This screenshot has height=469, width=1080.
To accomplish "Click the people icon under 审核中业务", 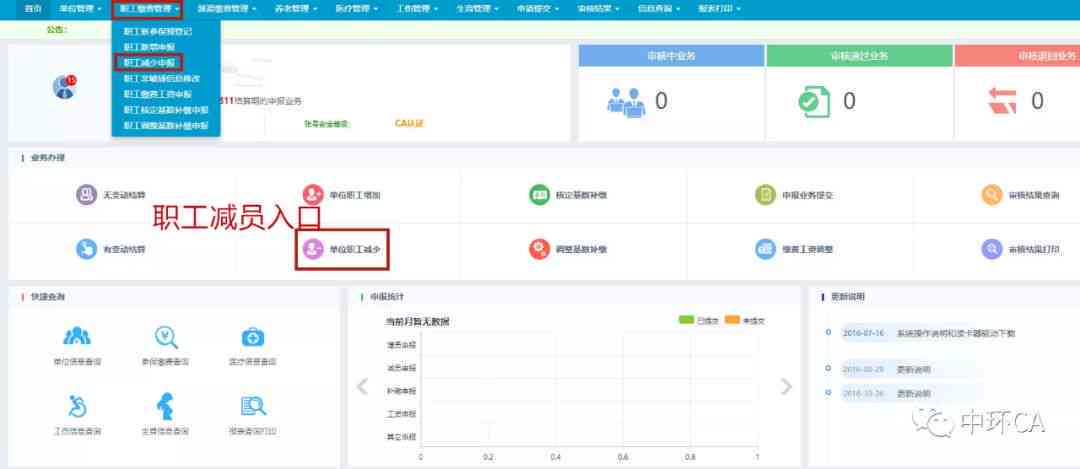I will pyautogui.click(x=625, y=102).
